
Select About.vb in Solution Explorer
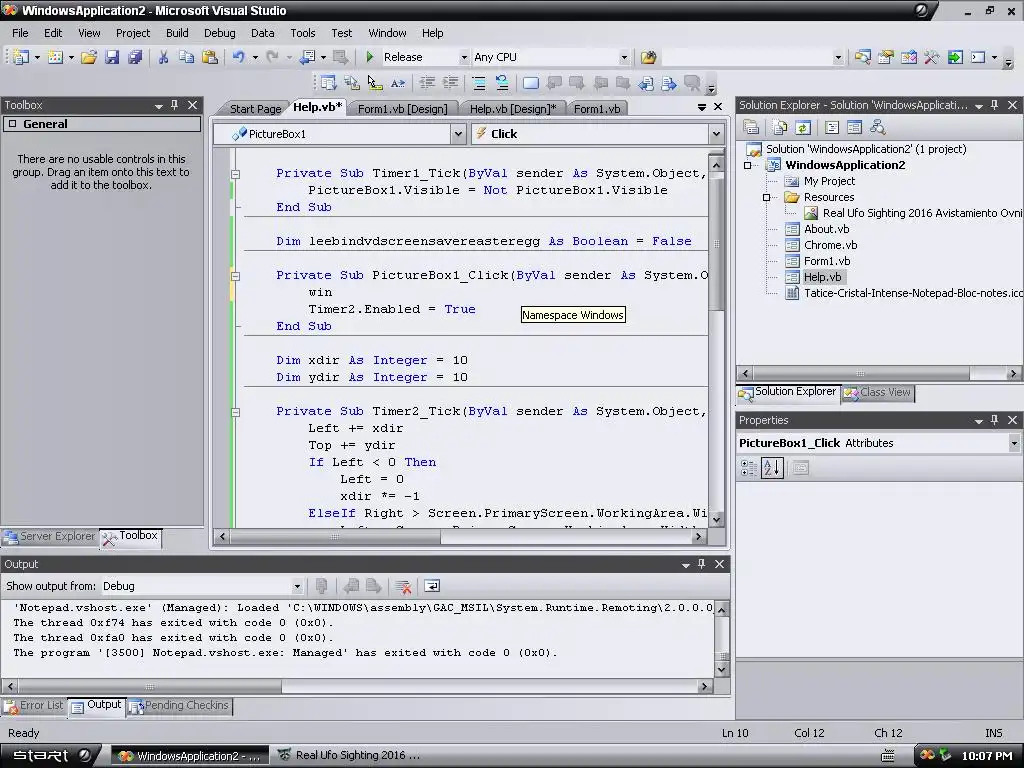[826, 229]
